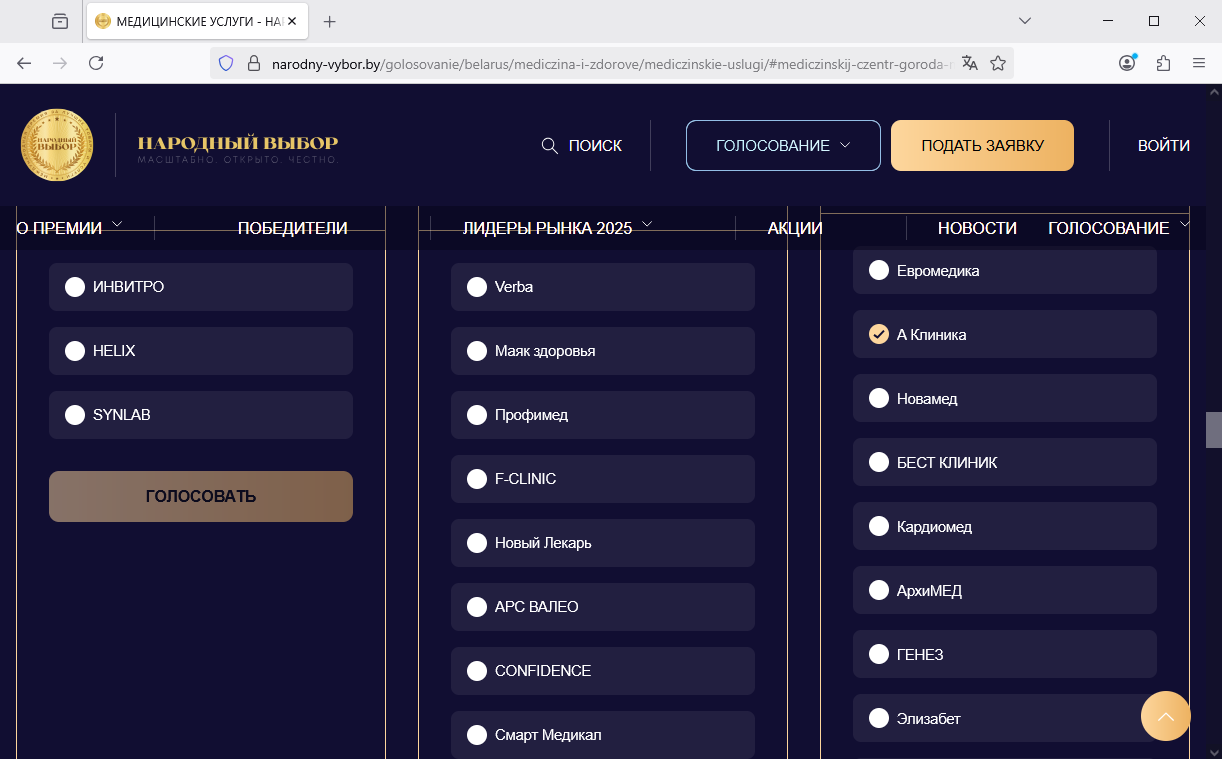Click the ПОДАТЬ ЗАЯВКУ button
Image resolution: width=1222 pixels, height=759 pixels.
[982, 146]
